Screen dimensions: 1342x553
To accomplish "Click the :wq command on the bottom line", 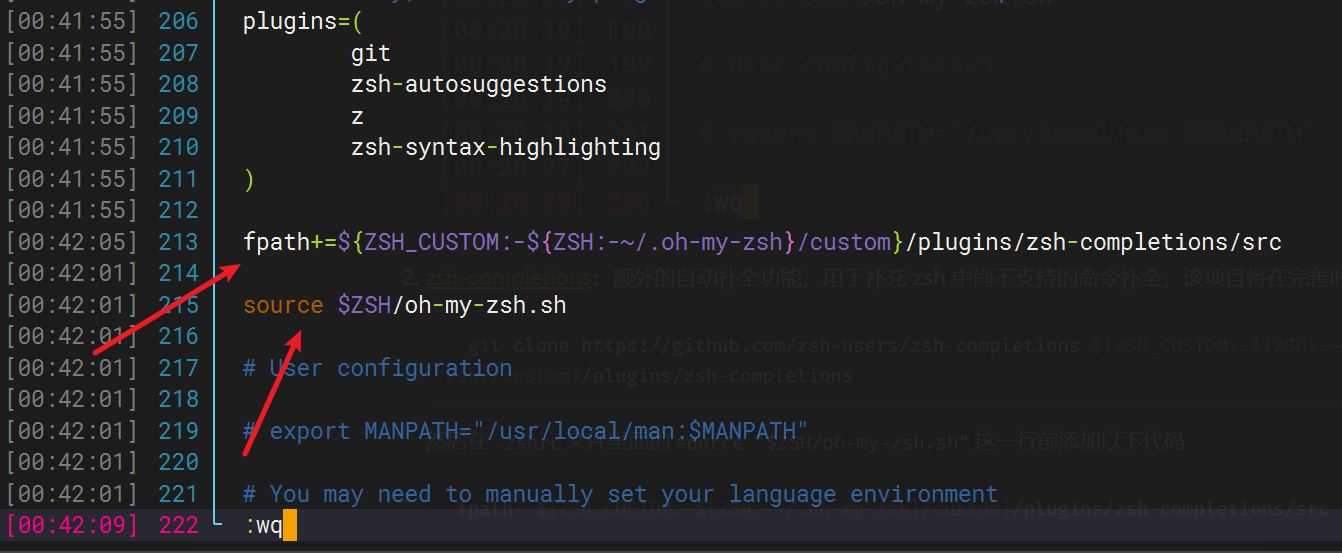I will coord(263,525).
